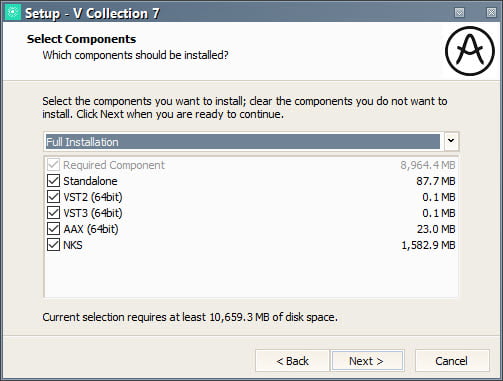Viewport: 503px width, 381px height.
Task: Click the NKS label text
Action: 73,245
